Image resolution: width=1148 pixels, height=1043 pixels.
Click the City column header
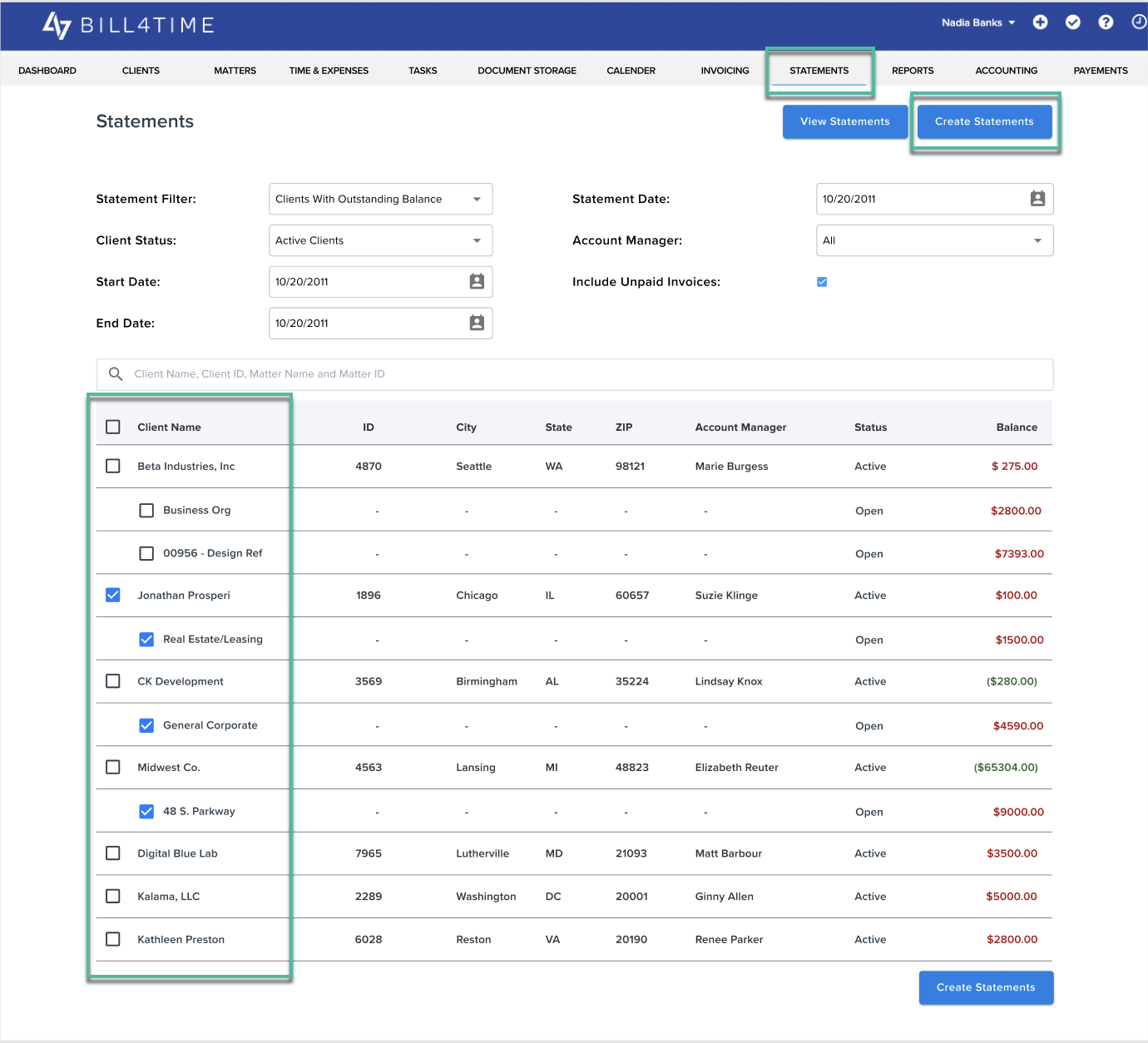click(466, 428)
